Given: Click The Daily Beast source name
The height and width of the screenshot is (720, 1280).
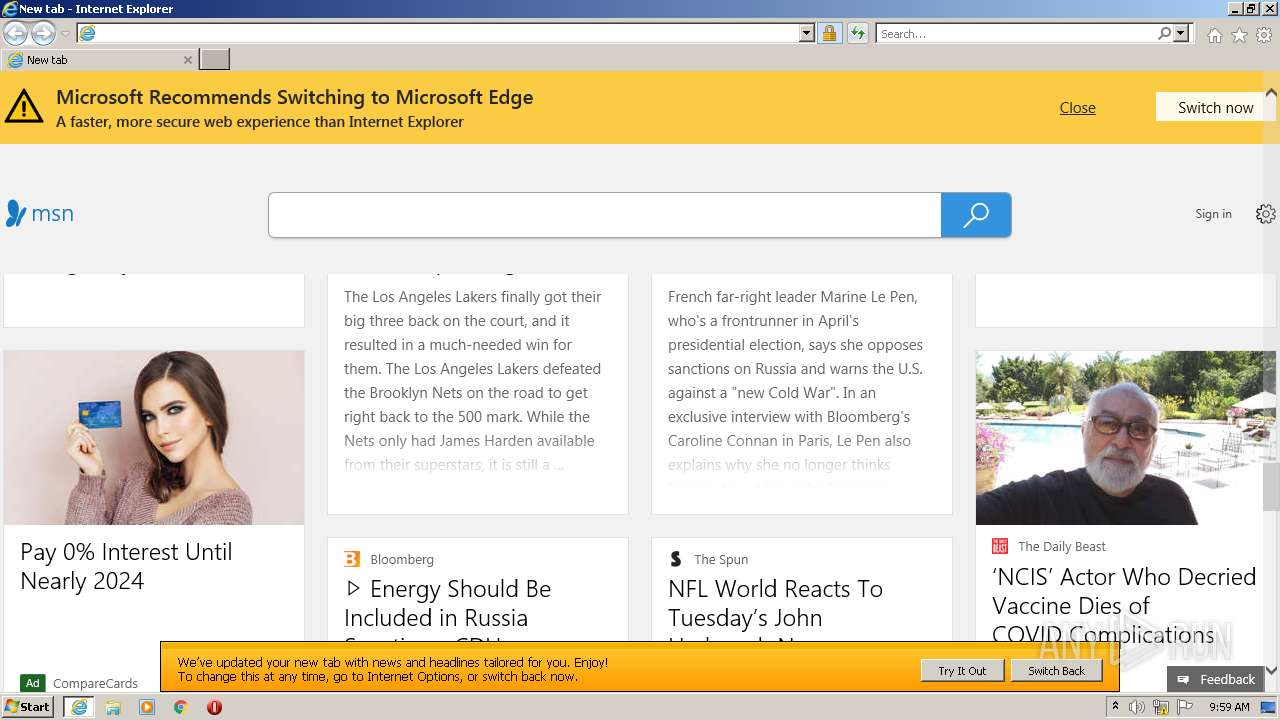Looking at the screenshot, I should click(x=1062, y=546).
